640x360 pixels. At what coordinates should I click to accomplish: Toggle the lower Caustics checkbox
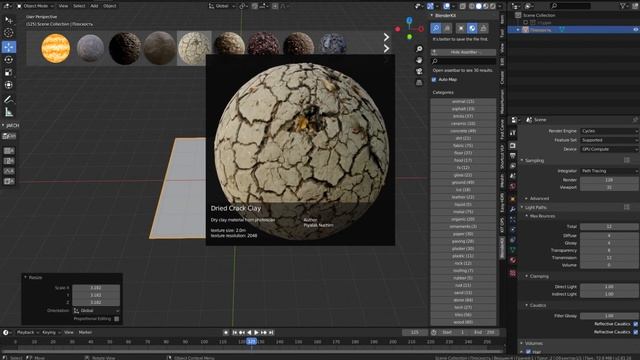tap(636, 332)
